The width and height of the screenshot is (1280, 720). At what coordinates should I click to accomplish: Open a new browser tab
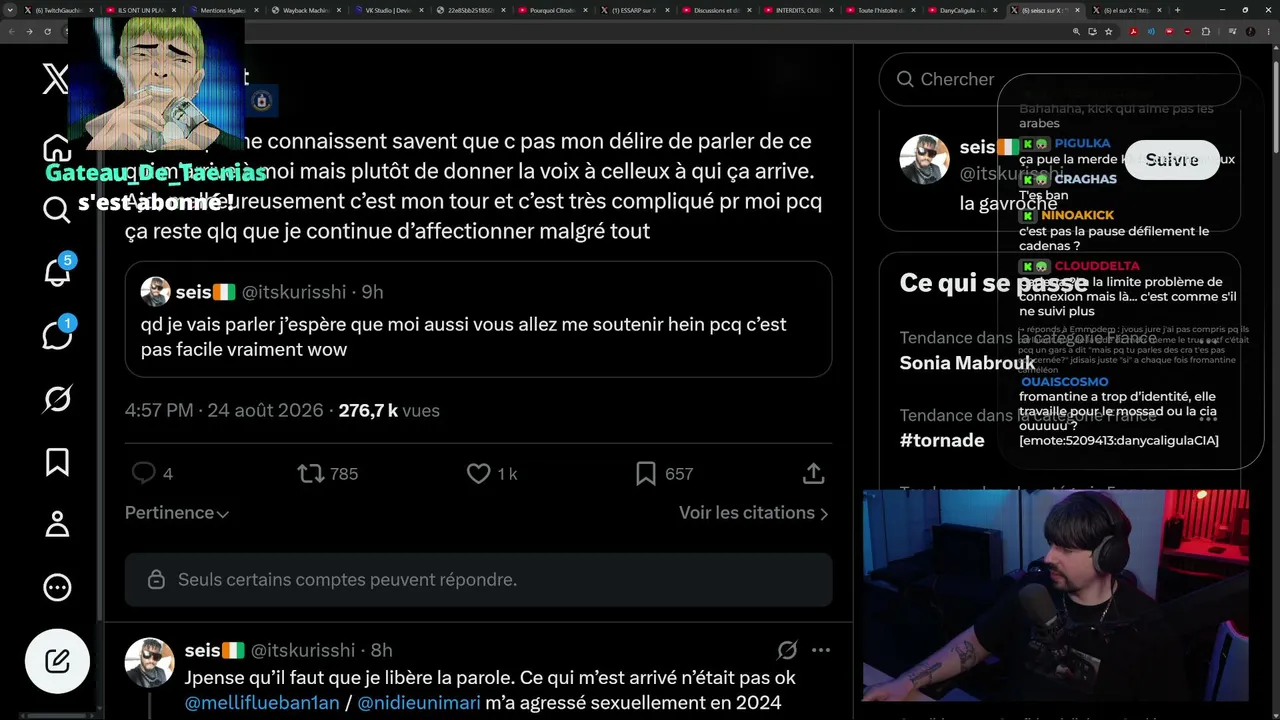coord(1177,10)
